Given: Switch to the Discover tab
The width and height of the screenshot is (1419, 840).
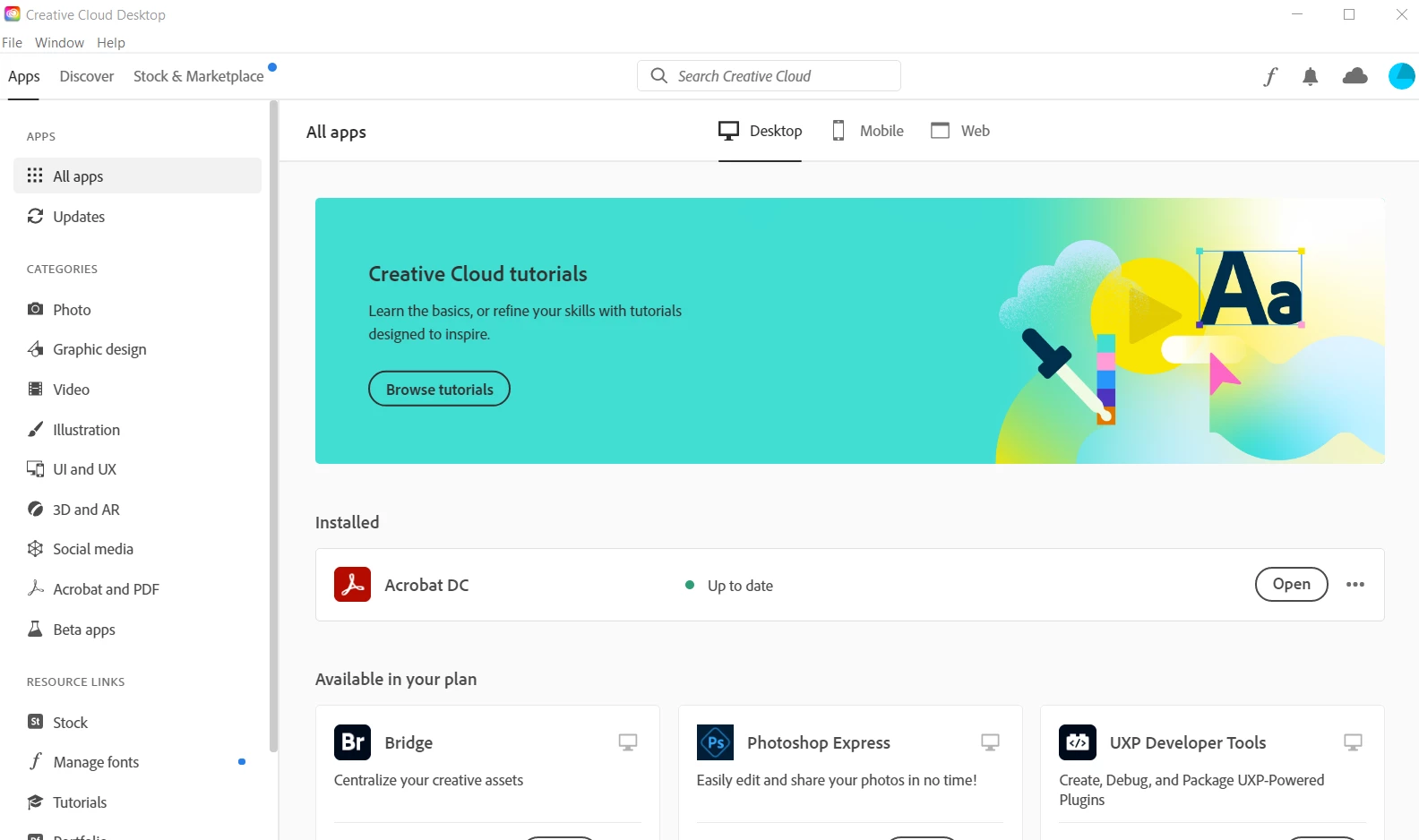Looking at the screenshot, I should click(x=87, y=76).
